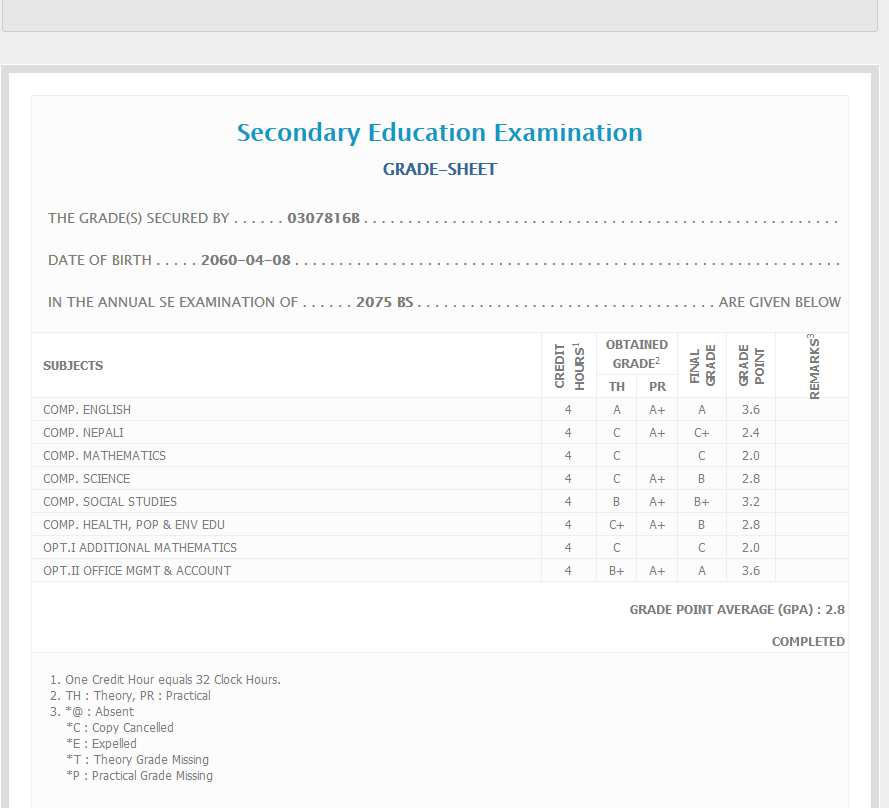Screen dimensions: 889x808
Task: Click the TH sub-column header
Action: click(617, 386)
